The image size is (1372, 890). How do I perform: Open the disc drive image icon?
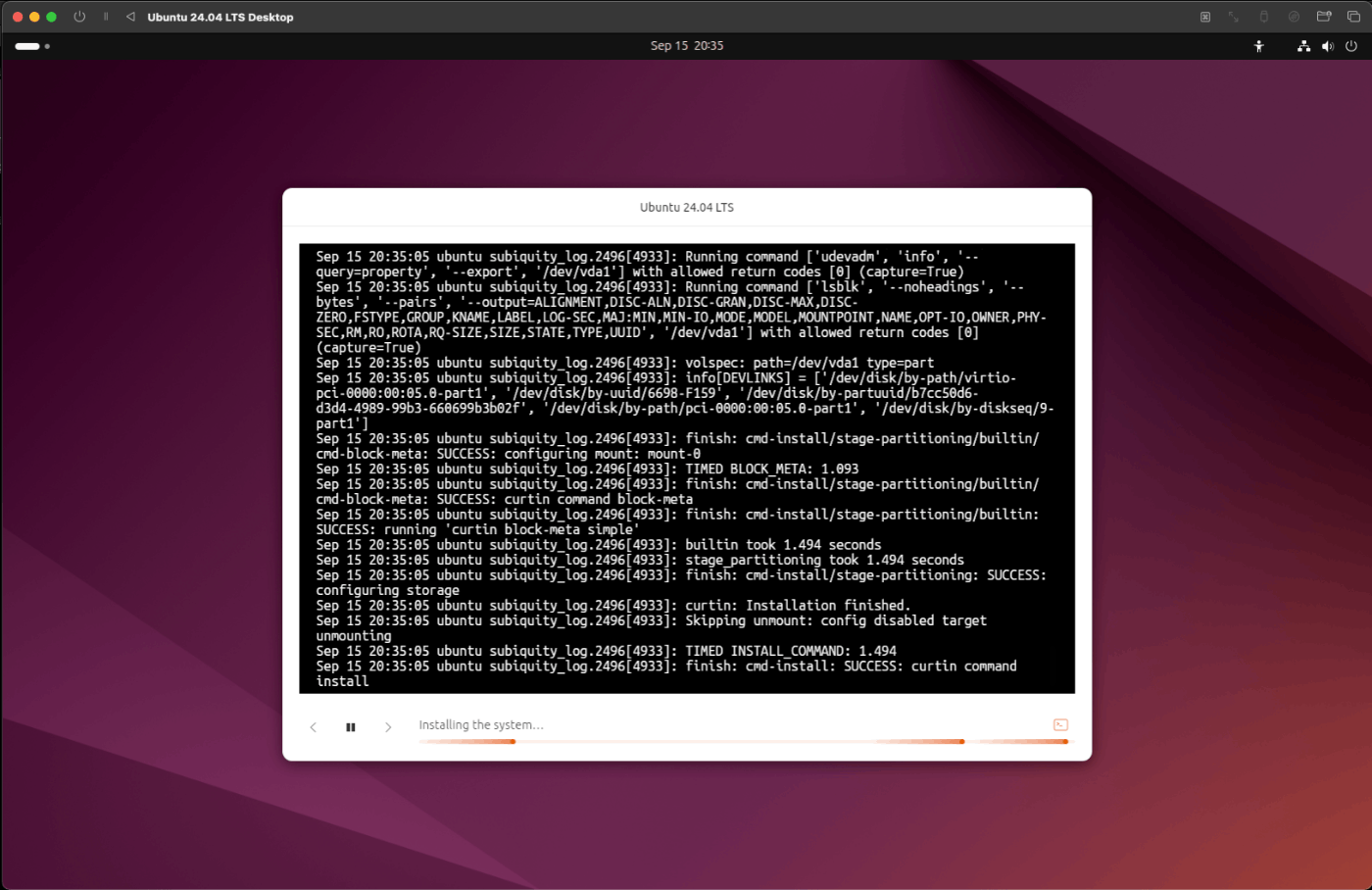[x=1294, y=17]
